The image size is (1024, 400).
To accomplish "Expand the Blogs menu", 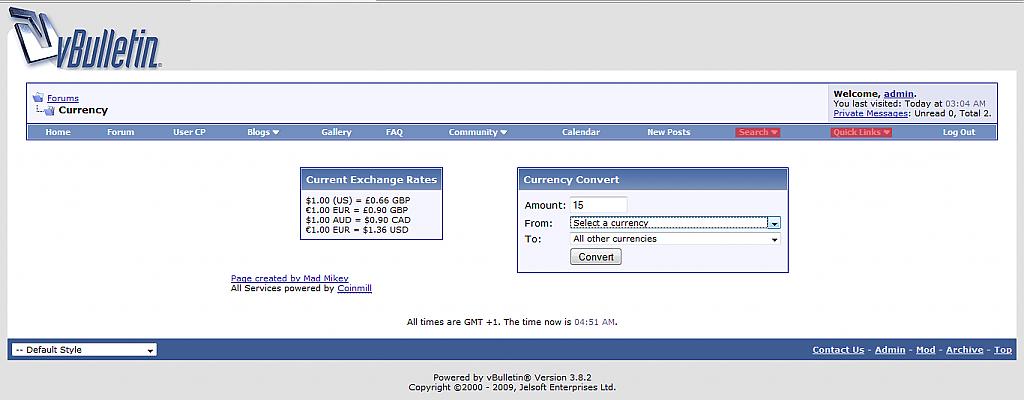I will 263,132.
